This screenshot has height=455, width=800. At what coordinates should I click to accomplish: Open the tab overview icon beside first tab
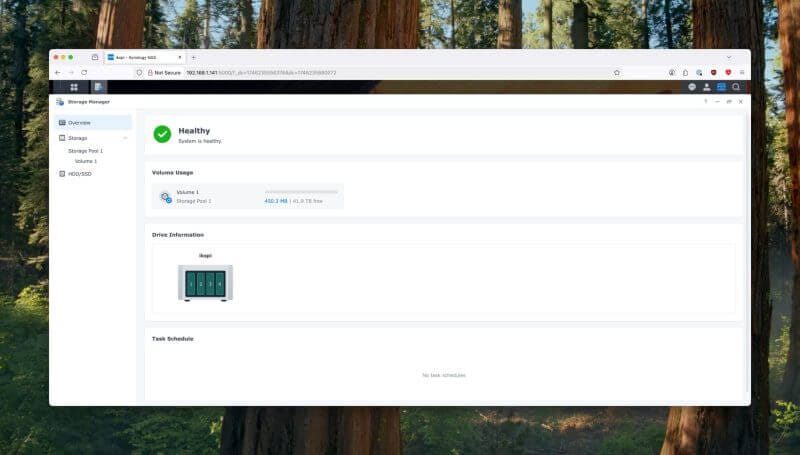(95, 57)
